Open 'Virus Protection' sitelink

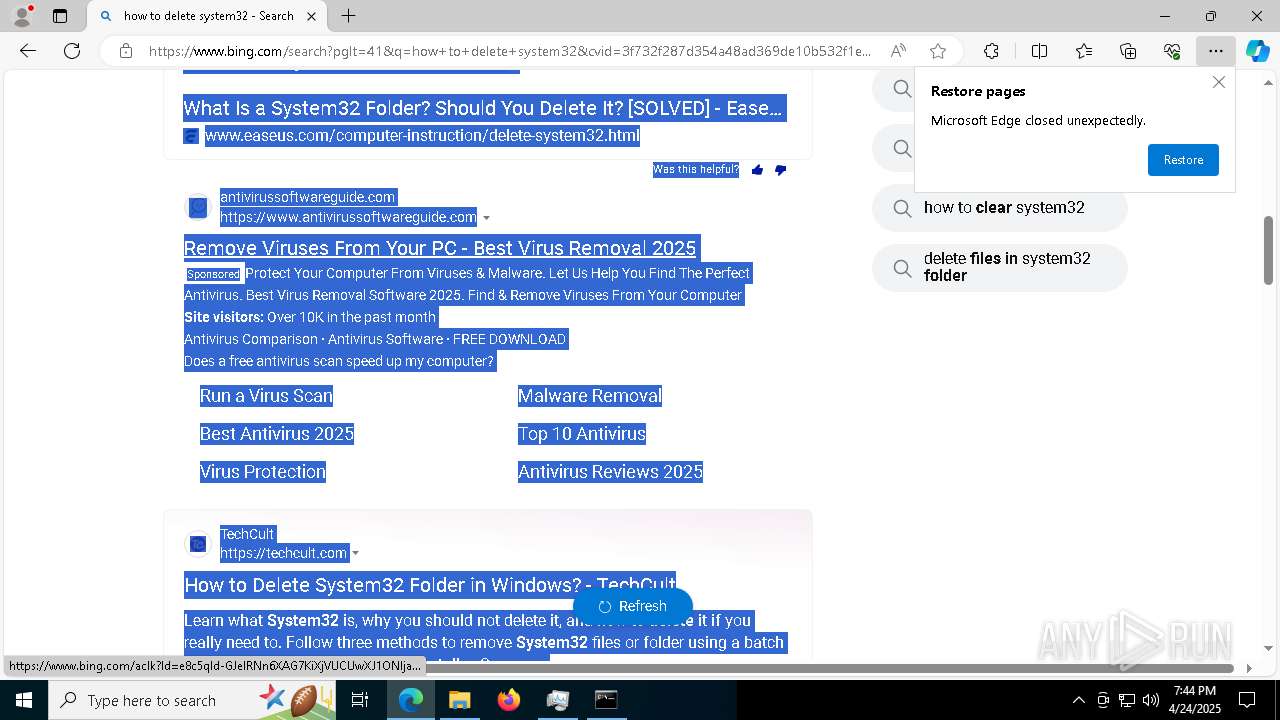(x=263, y=472)
